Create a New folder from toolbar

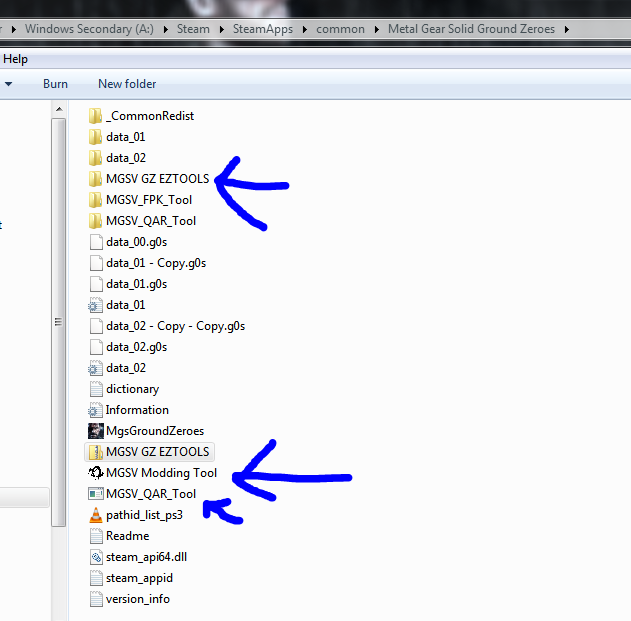[x=127, y=84]
